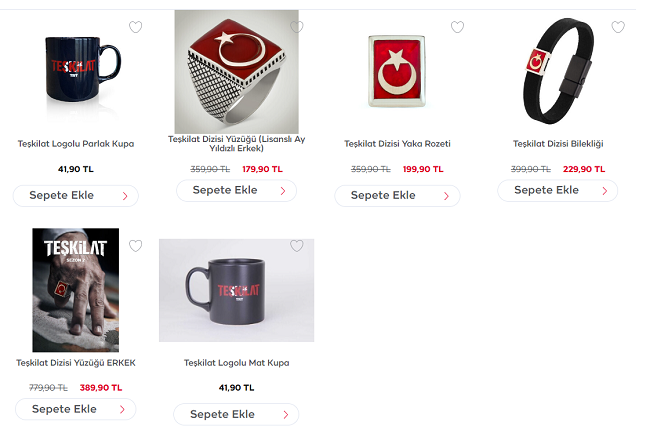Click Sepete Ekle under Yaka Rozeti

pos(397,196)
